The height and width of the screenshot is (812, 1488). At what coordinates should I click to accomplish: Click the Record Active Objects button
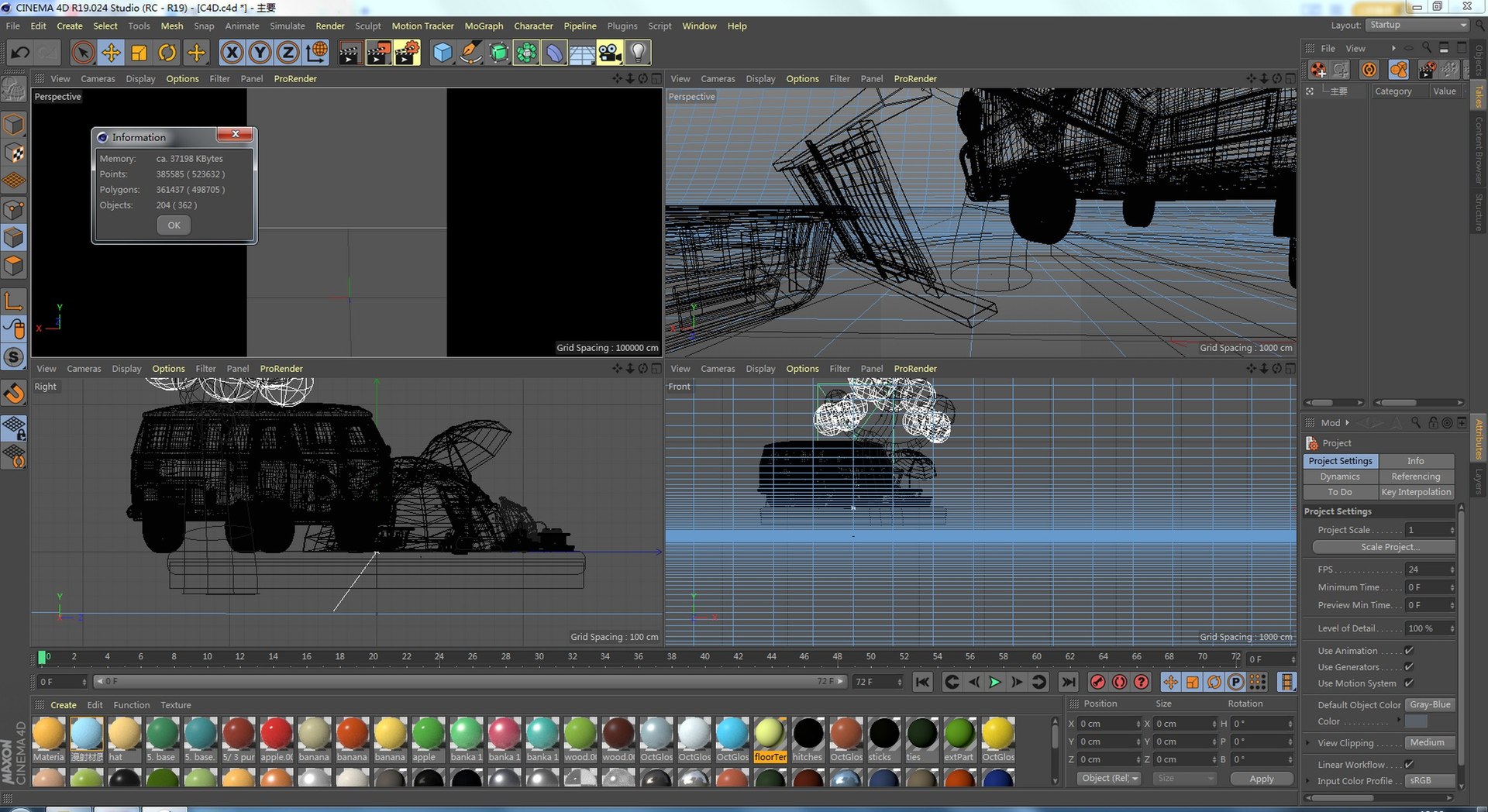[1097, 682]
